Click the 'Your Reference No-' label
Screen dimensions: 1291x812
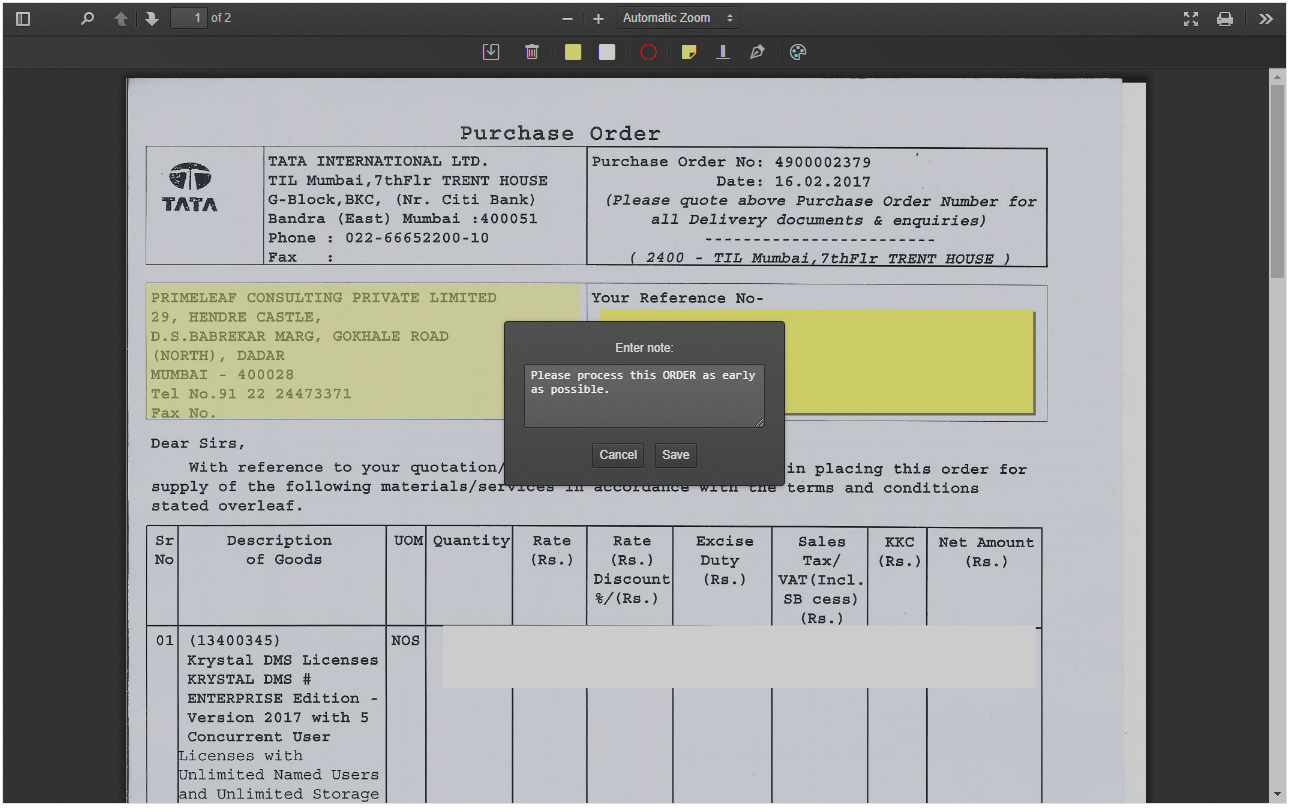click(x=677, y=298)
